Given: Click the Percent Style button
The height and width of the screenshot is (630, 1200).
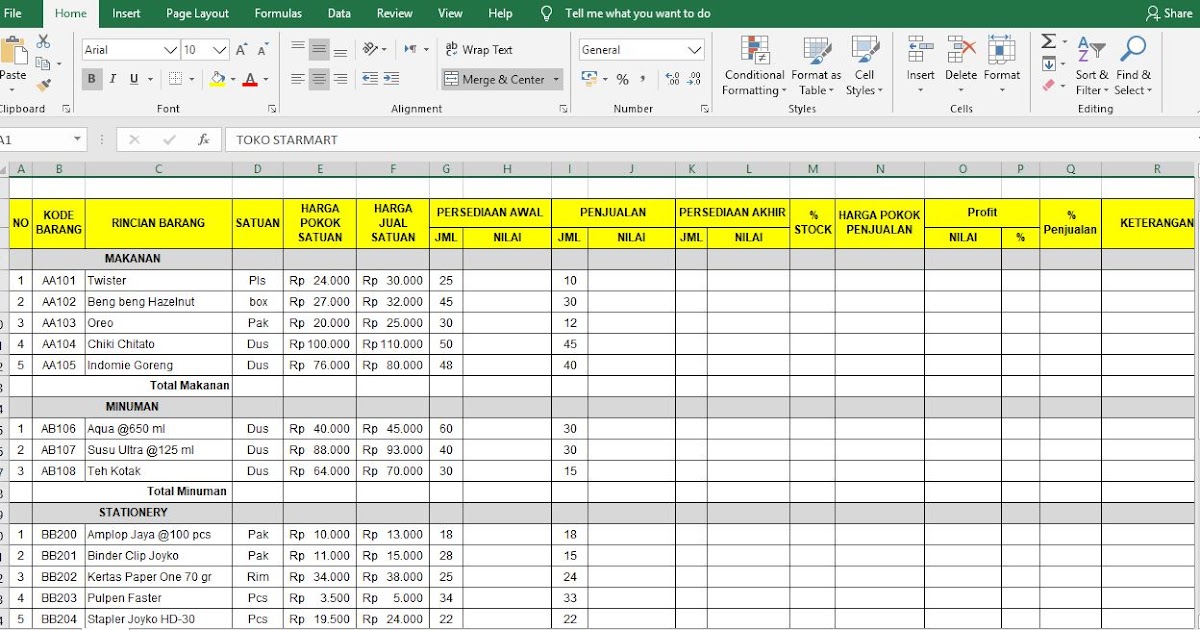Looking at the screenshot, I should (x=622, y=79).
